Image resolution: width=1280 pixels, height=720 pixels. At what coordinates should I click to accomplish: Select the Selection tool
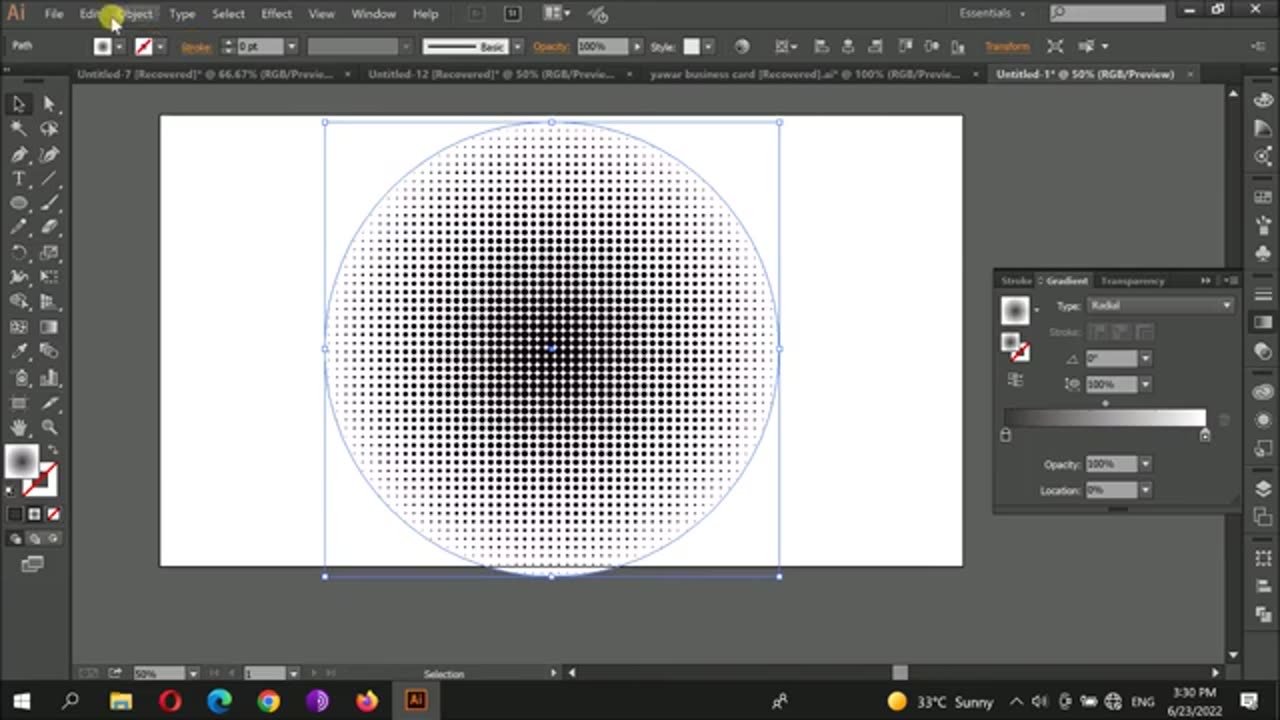tap(19, 104)
